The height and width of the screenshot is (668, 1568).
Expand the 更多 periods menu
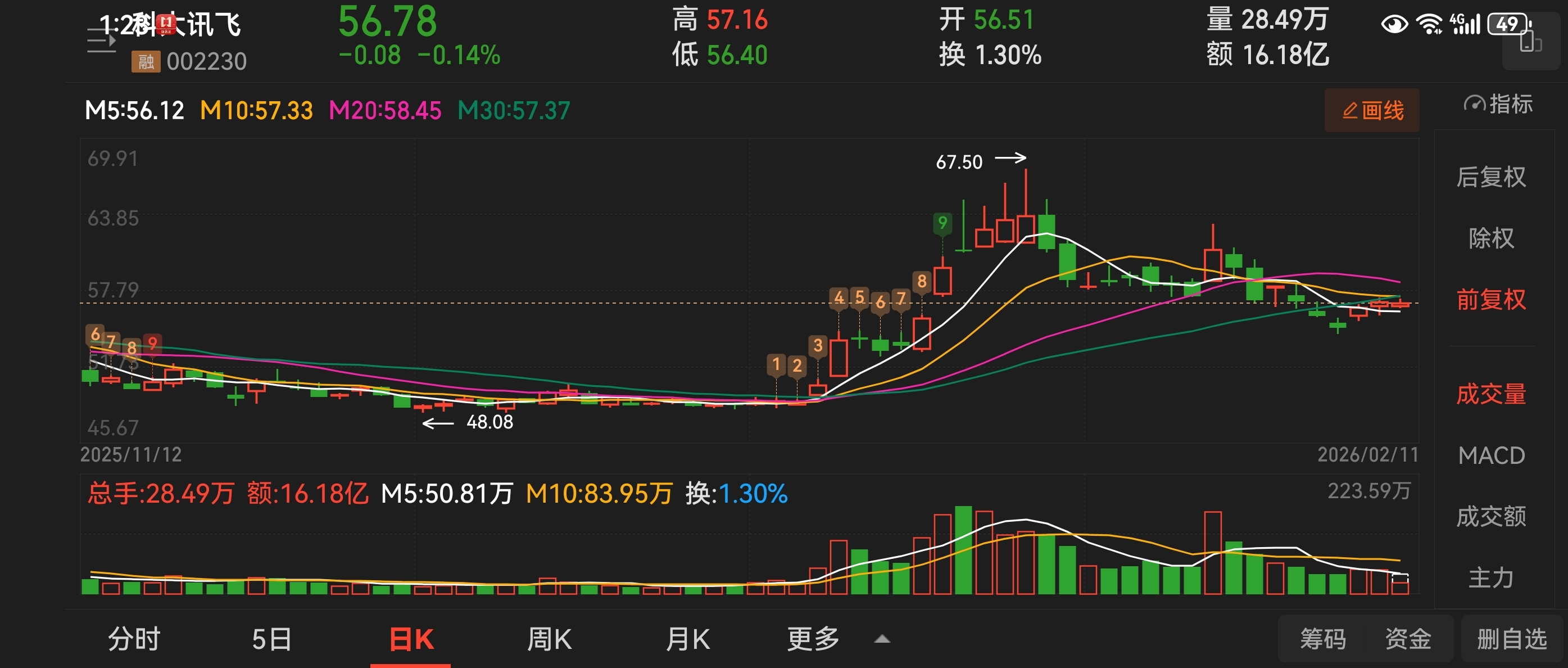tap(813, 639)
